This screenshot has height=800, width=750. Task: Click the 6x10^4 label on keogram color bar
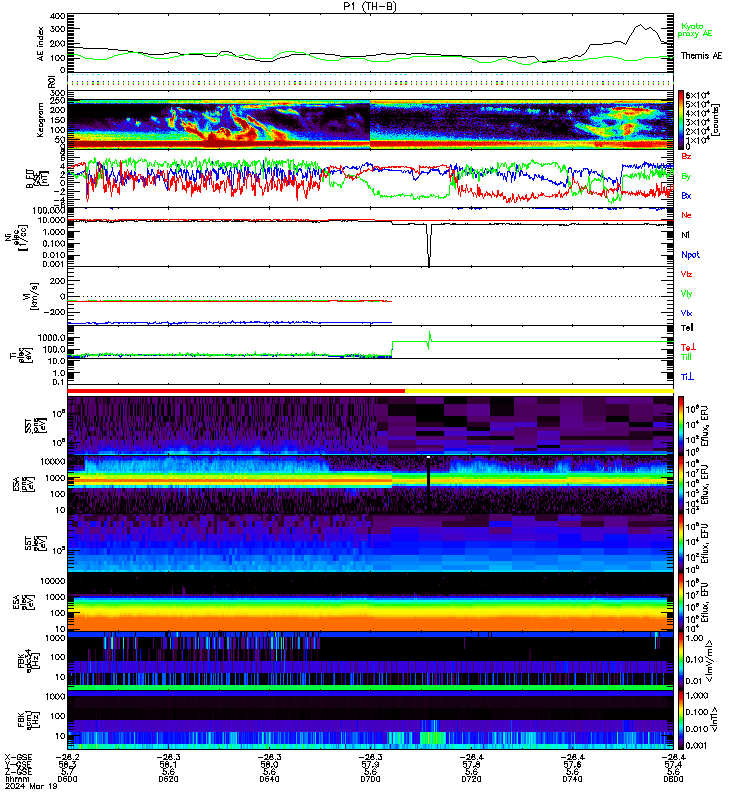click(697, 95)
